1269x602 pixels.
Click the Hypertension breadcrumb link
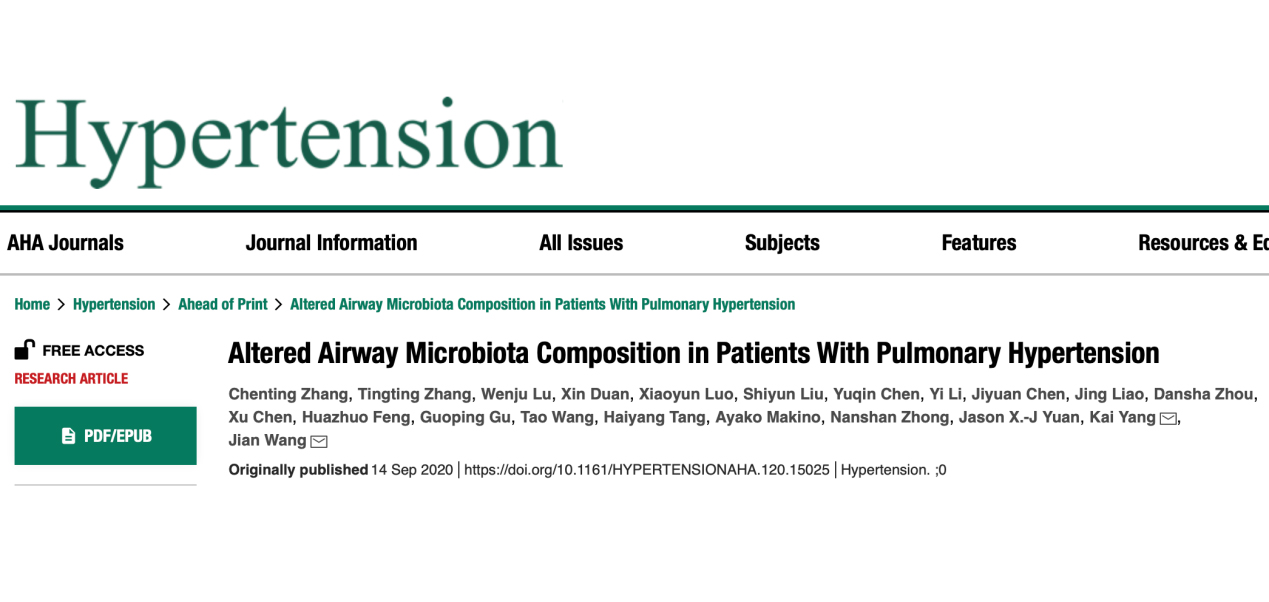(x=114, y=304)
